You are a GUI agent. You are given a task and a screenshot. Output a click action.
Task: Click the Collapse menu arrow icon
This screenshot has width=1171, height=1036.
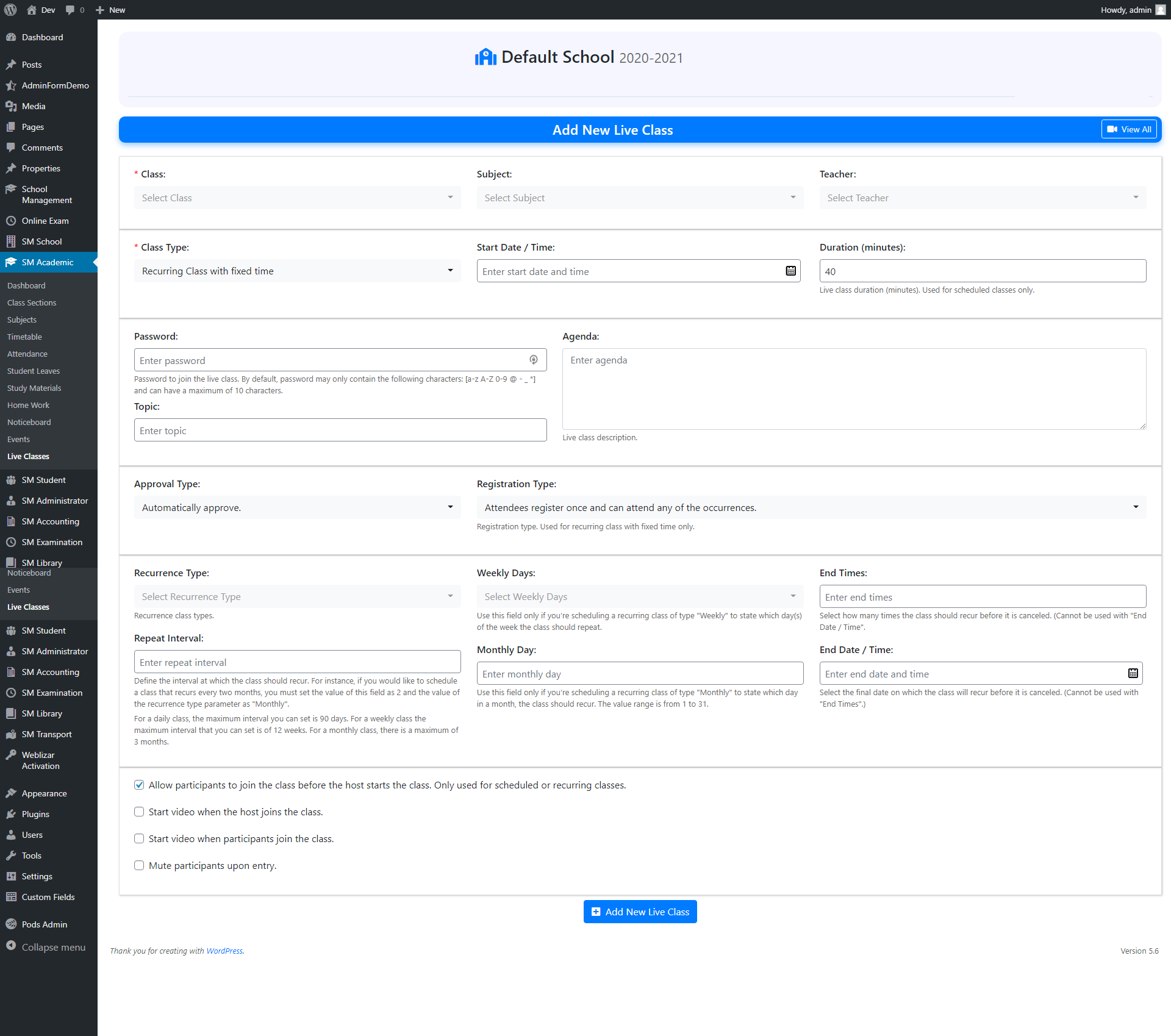11,946
